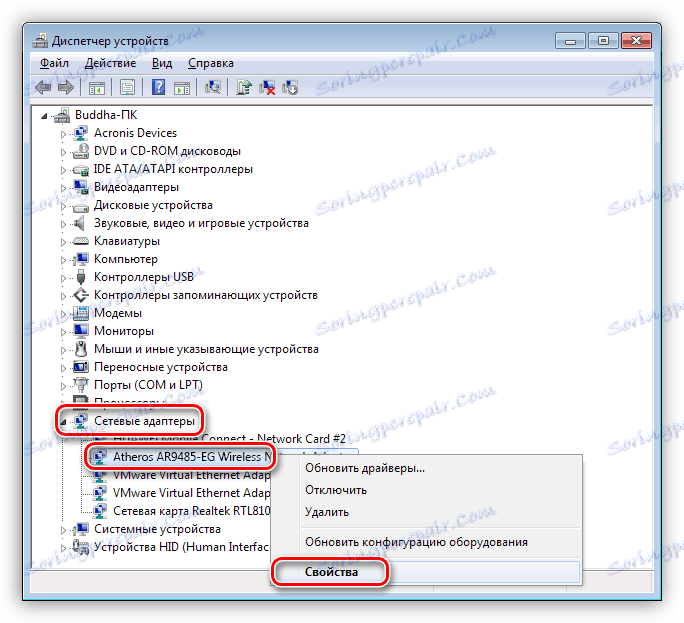Viewport: 684px width, 623px height.
Task: Expand the DVD и CD-ROM дисководы node
Action: 63,152
